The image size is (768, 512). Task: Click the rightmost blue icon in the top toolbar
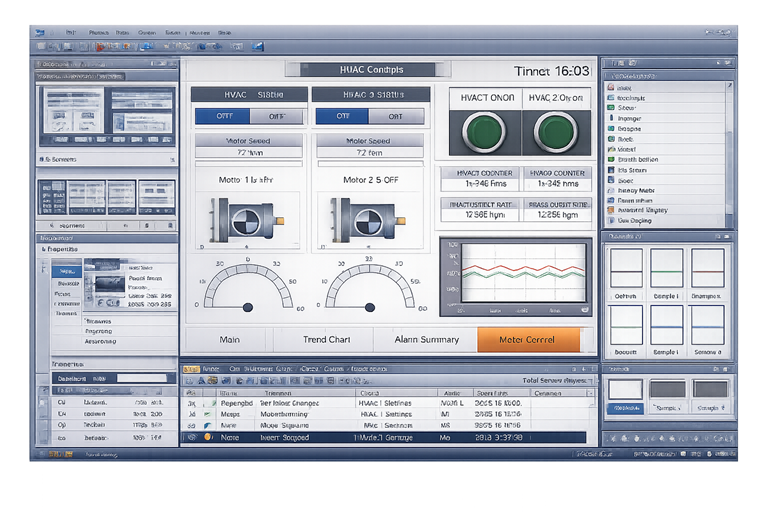pos(258,46)
